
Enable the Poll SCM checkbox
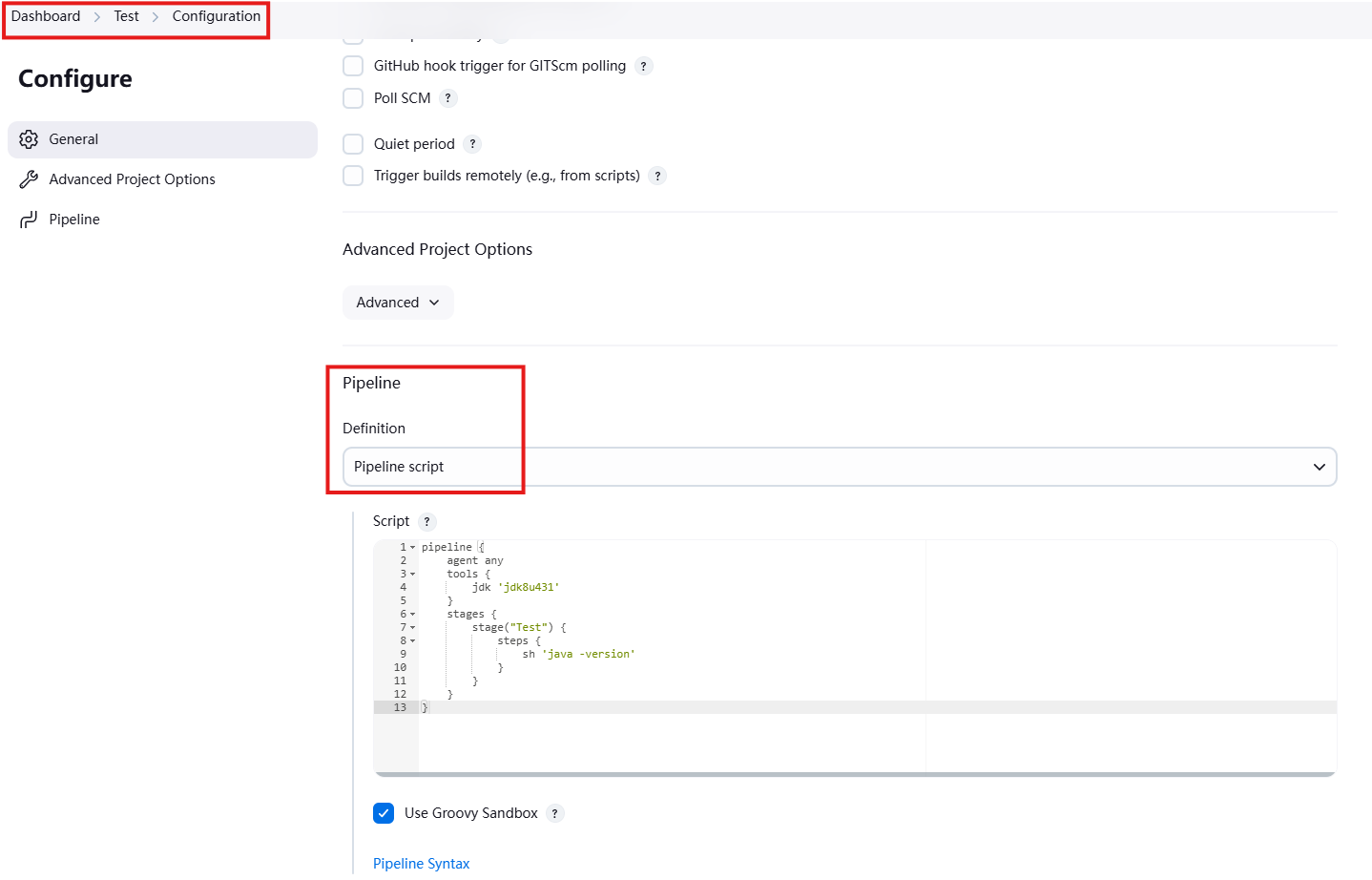click(x=352, y=97)
